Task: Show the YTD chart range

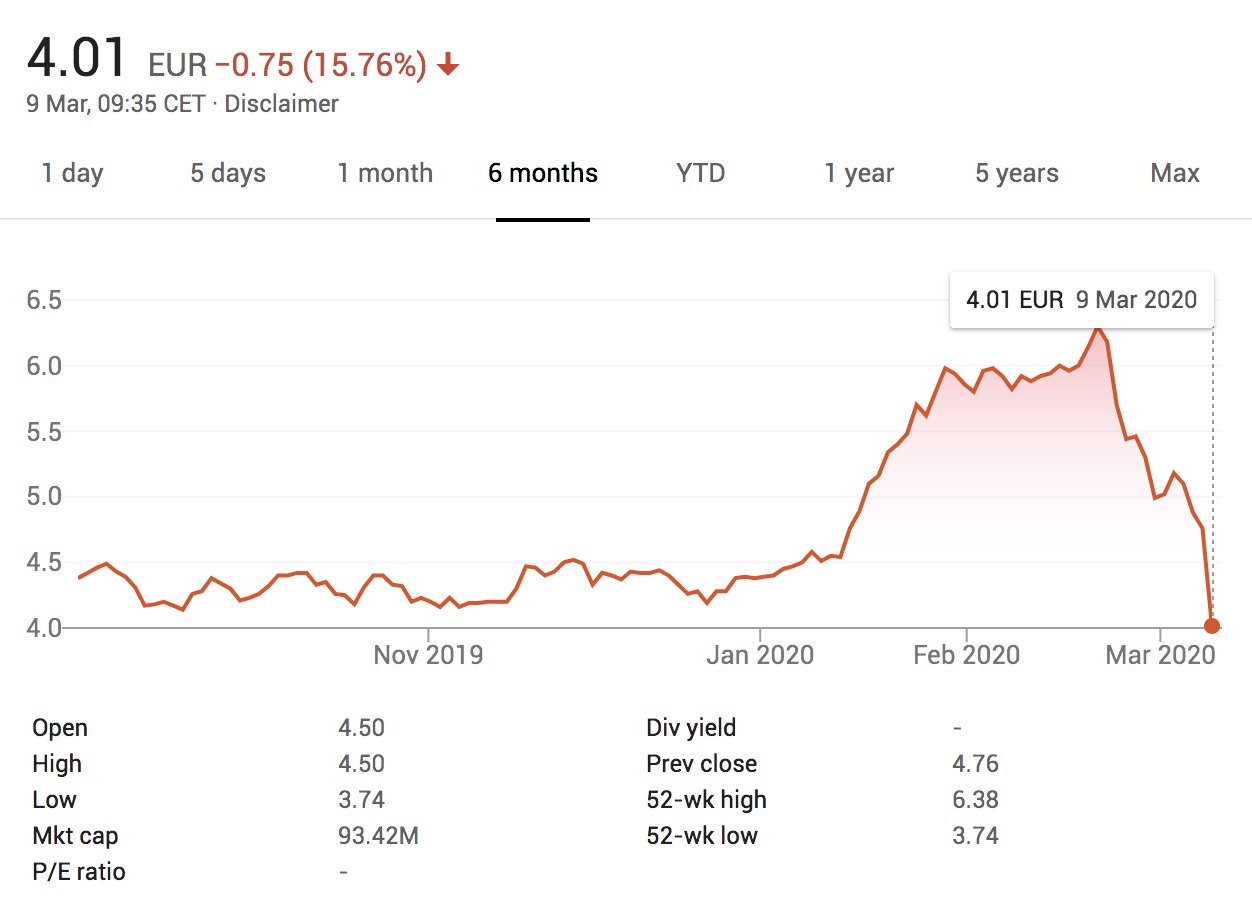Action: point(700,173)
